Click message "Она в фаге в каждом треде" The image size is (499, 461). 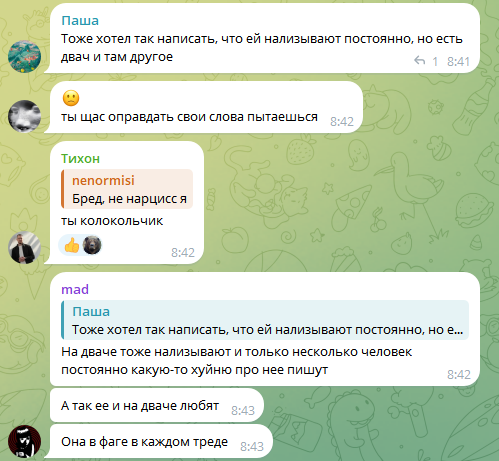(x=144, y=442)
